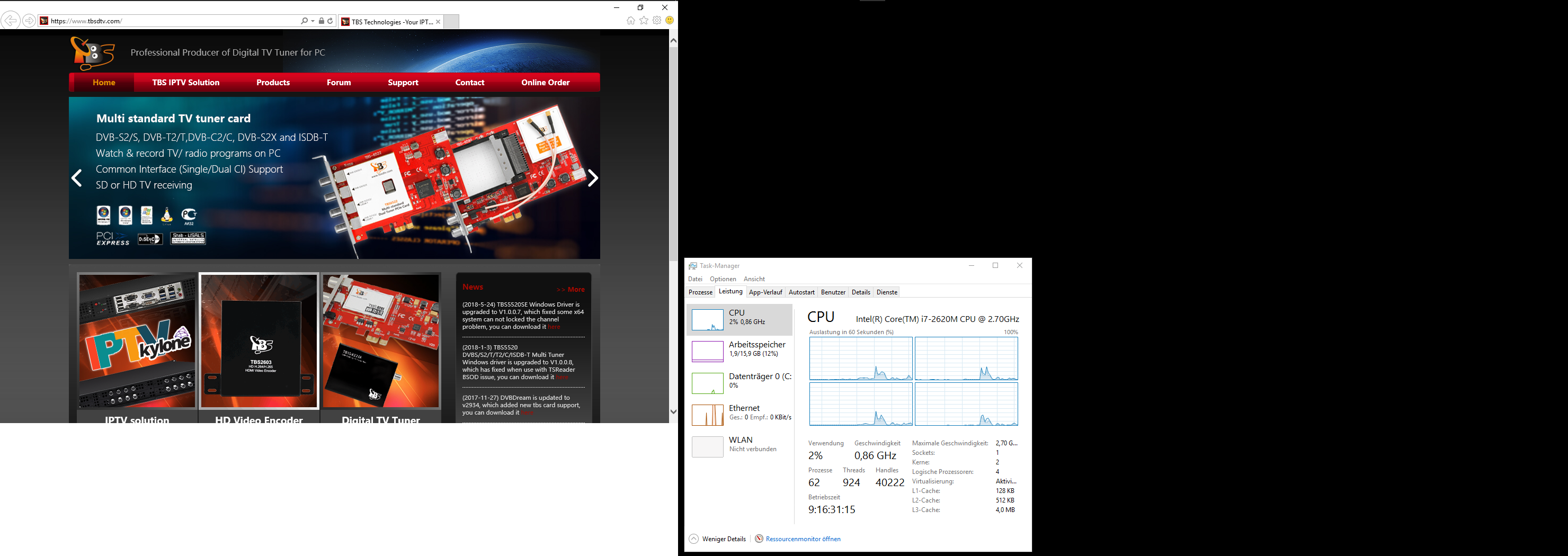1568x556 pixels.
Task: Open a new blank browser tab
Action: tap(452, 22)
